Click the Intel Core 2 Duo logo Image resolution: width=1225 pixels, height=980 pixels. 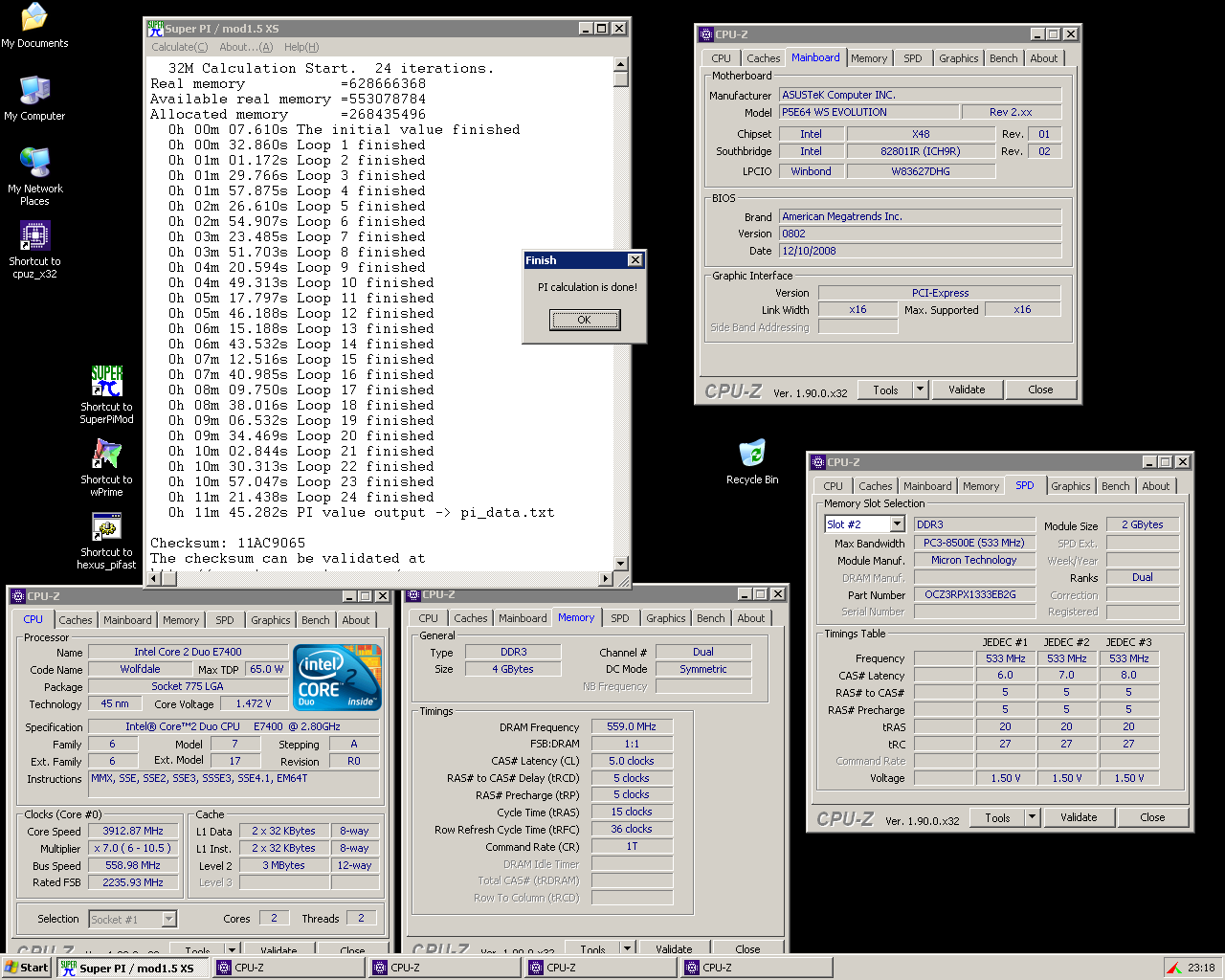point(339,678)
